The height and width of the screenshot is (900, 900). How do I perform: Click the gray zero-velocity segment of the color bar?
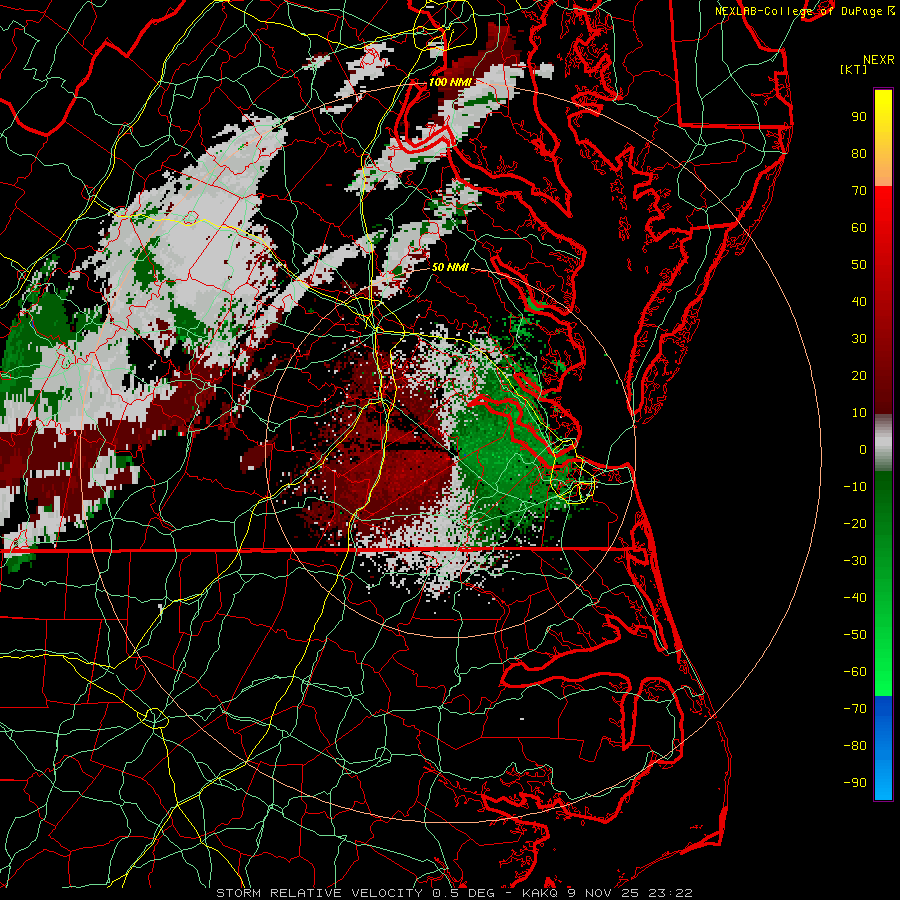click(883, 443)
